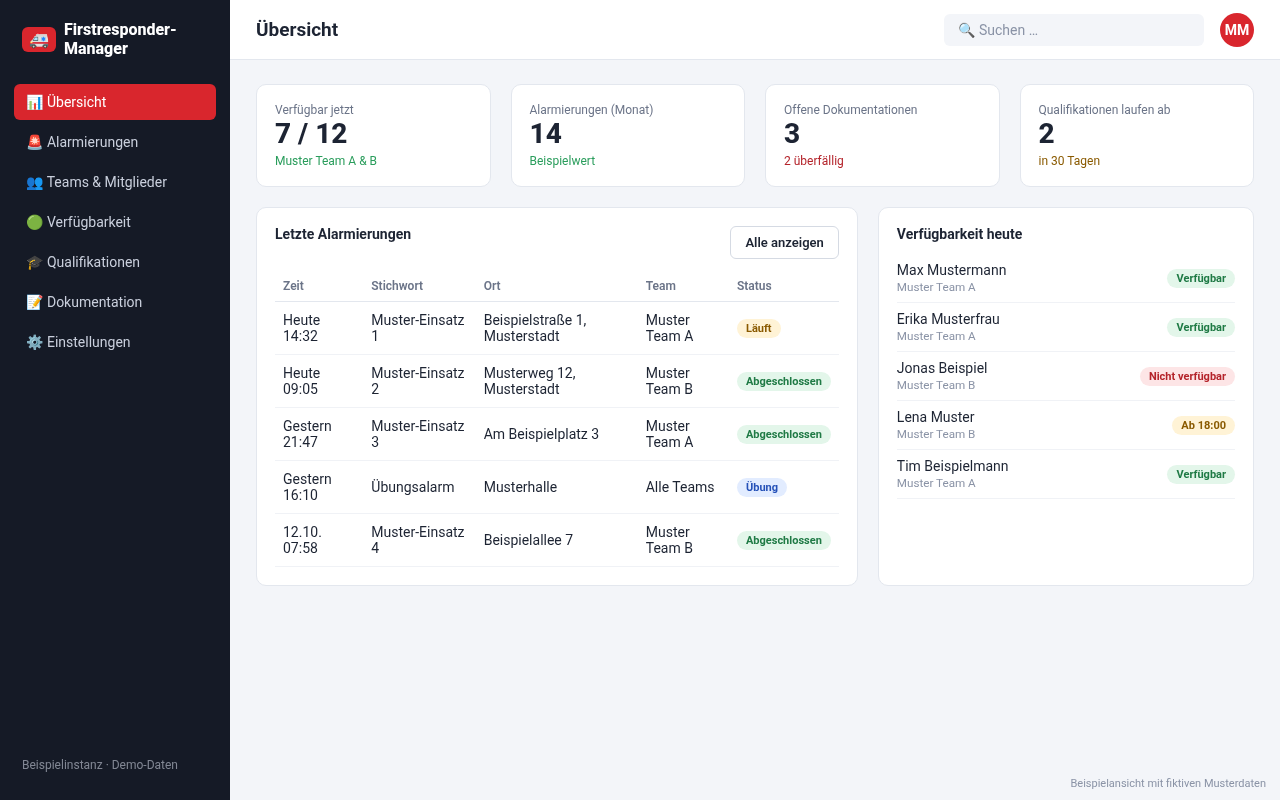This screenshot has height=800, width=1280.
Task: Click the people icon beside Teams & Mitglieder
Action: coord(34,182)
